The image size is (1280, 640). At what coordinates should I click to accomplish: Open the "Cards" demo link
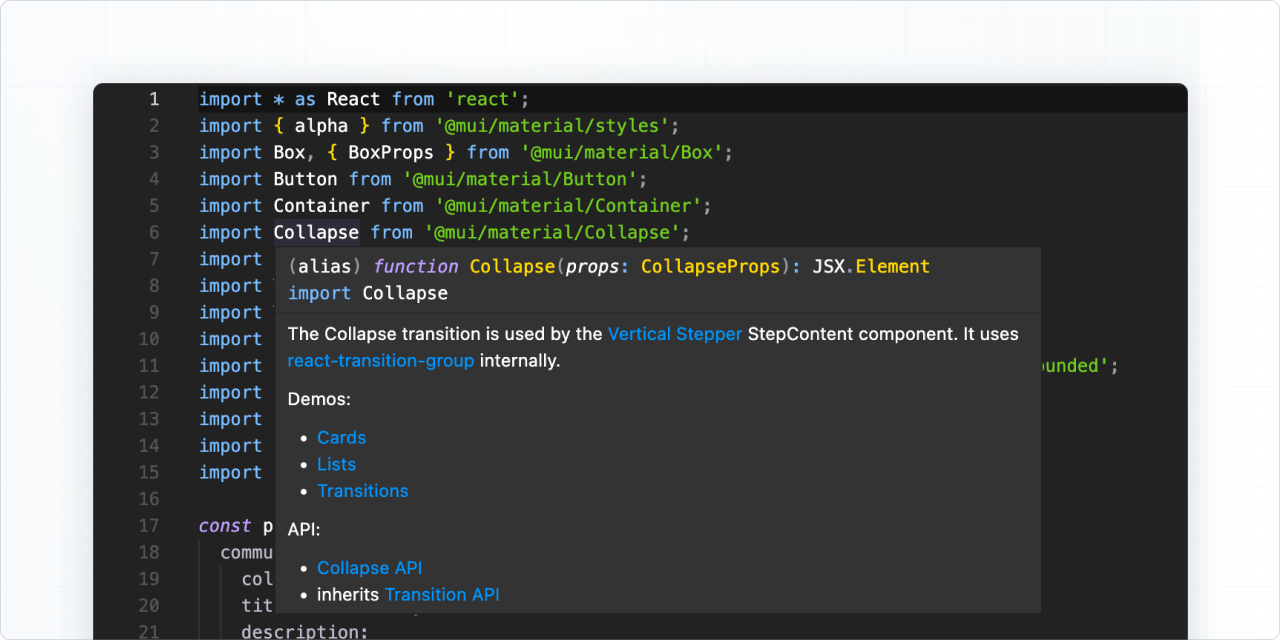pyautogui.click(x=341, y=437)
